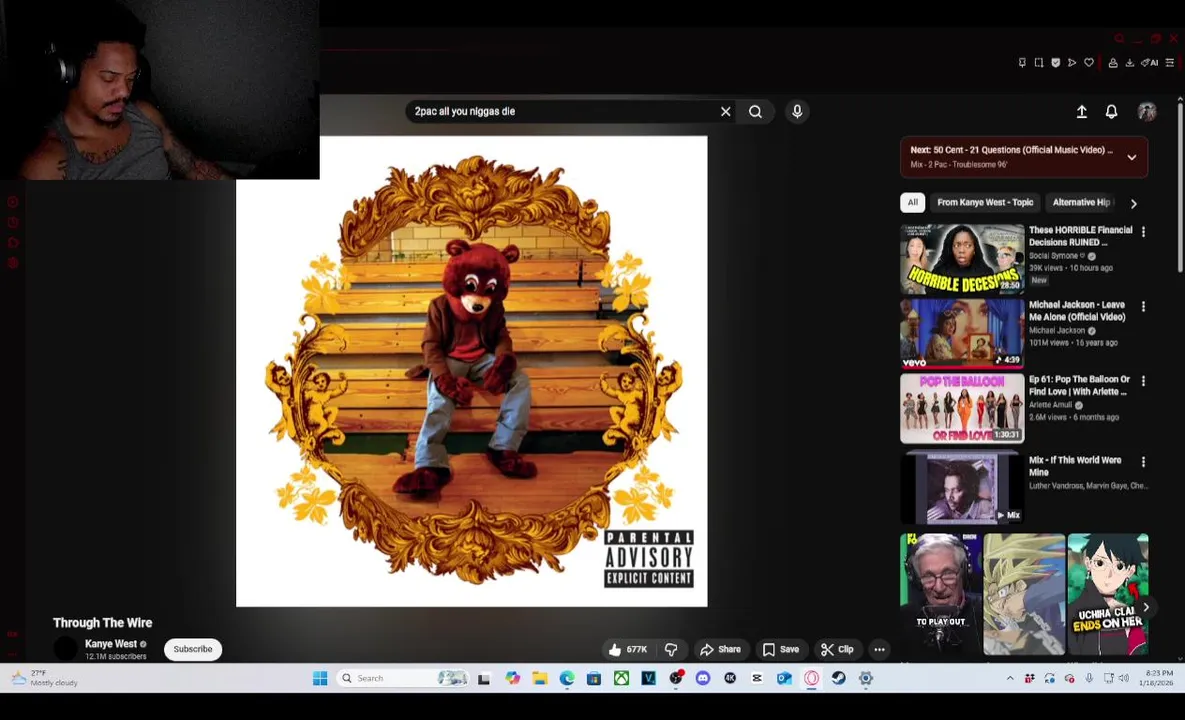Open the easy setup sliders icon
This screenshot has height=720, width=1185.
click(x=1169, y=63)
